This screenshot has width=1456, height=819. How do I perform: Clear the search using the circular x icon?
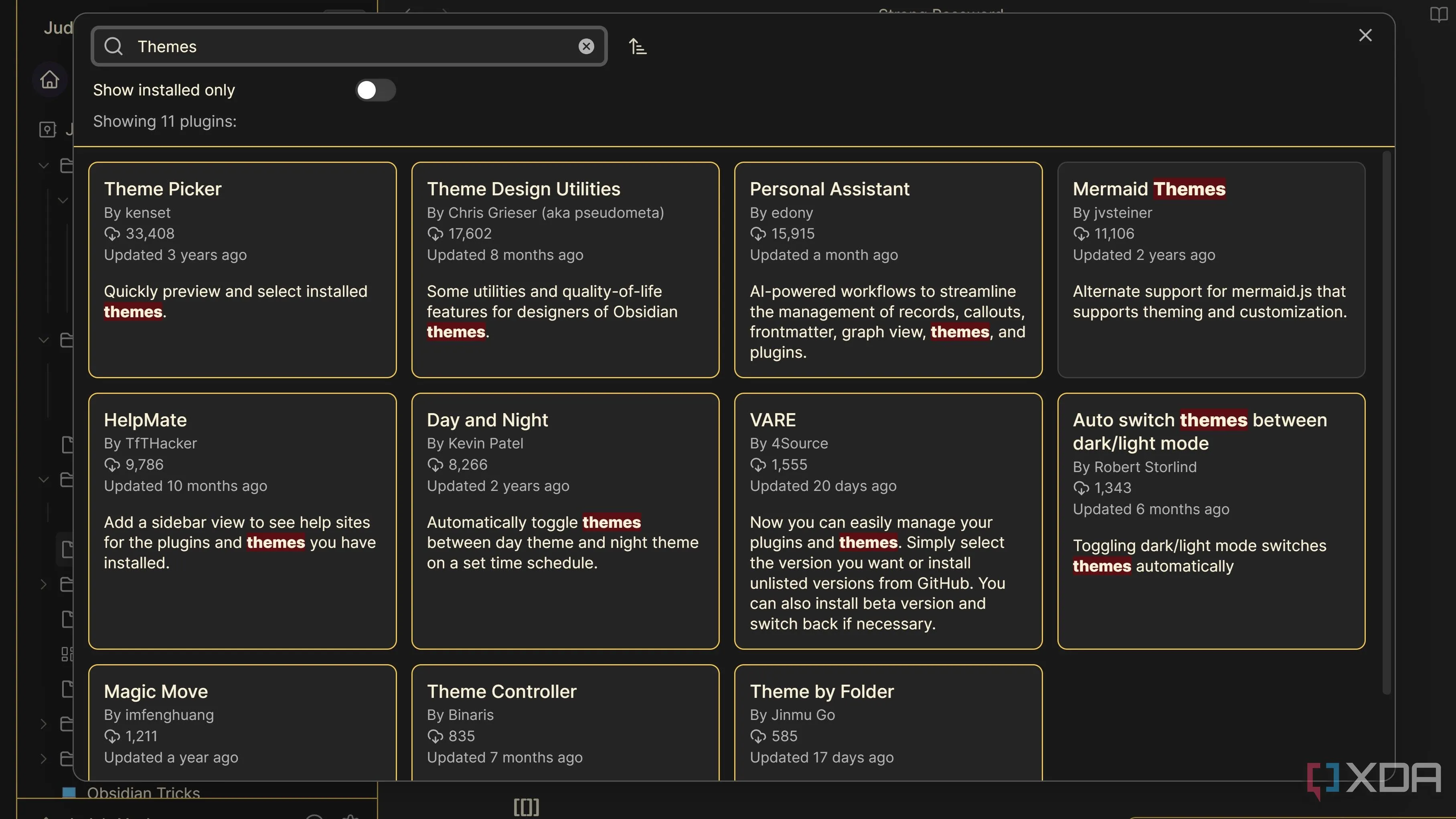coord(586,47)
